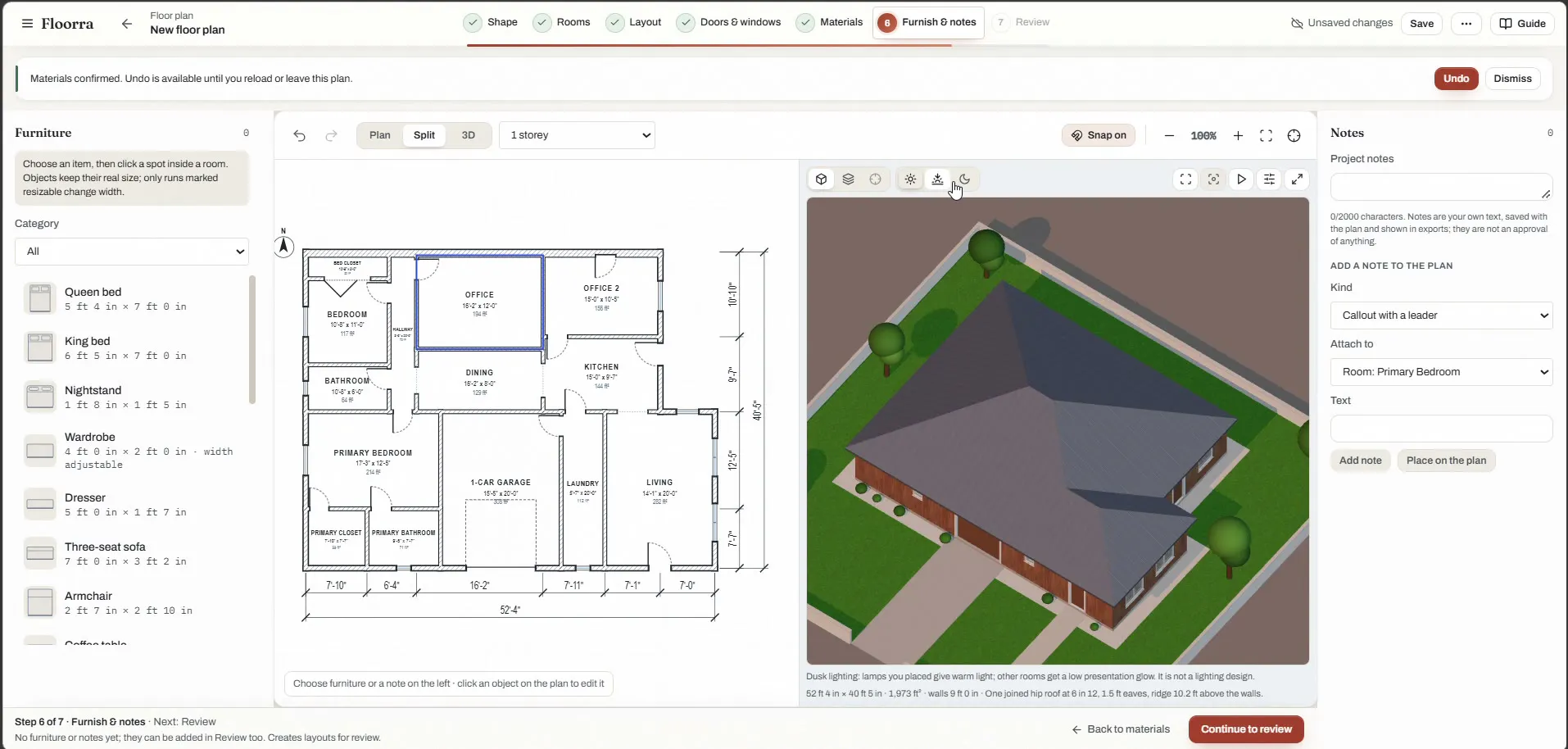The width and height of the screenshot is (1568, 749).
Task: Select the night lighting moon icon
Action: [965, 179]
